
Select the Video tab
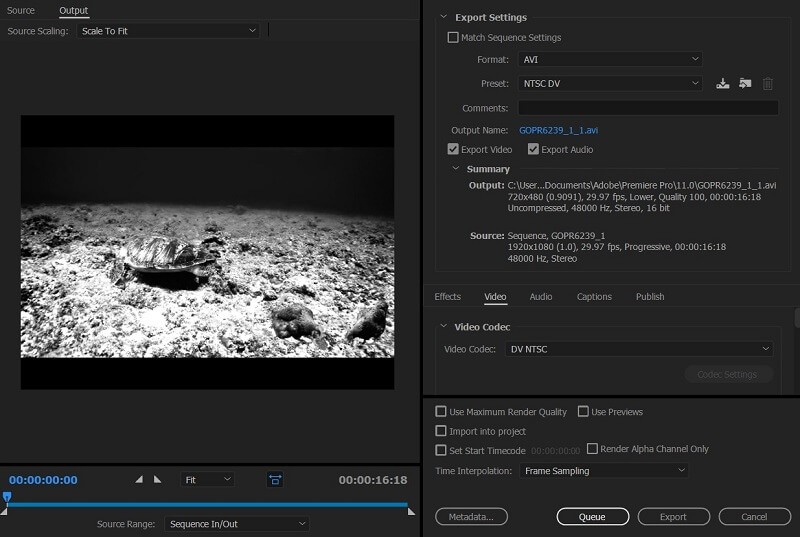point(495,296)
